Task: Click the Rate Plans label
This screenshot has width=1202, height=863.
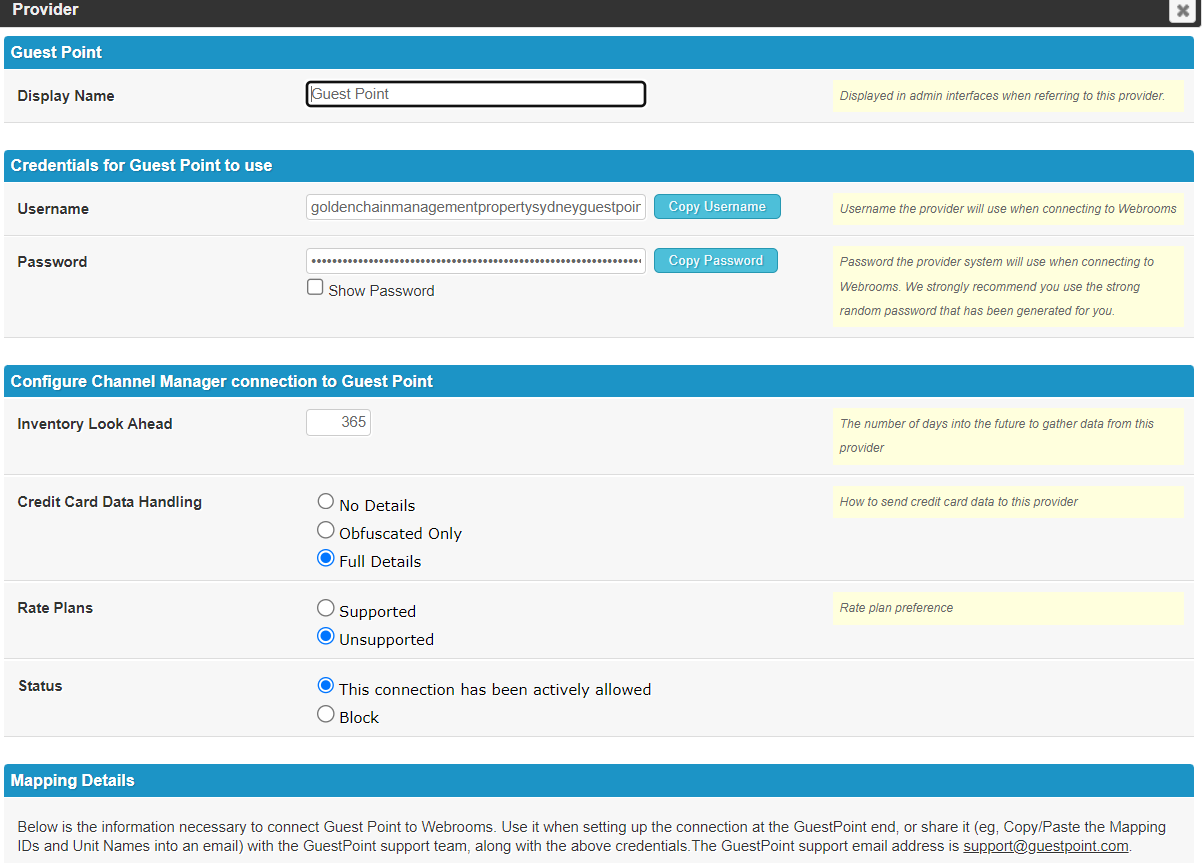Action: (55, 608)
